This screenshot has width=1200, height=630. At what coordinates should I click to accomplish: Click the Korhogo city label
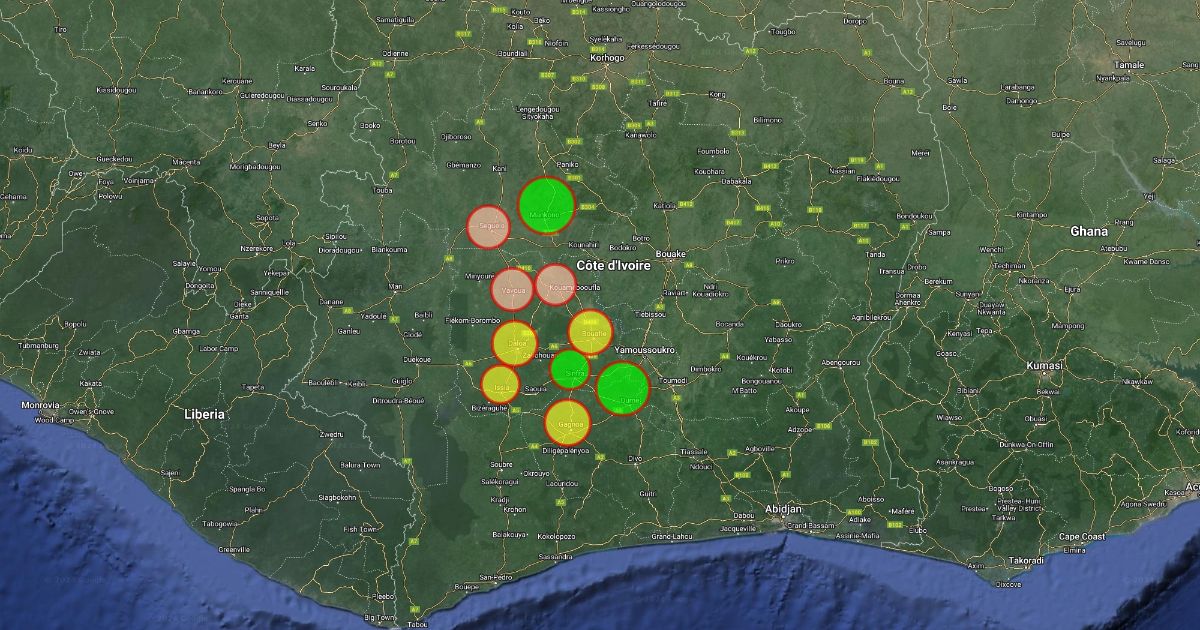[607, 58]
